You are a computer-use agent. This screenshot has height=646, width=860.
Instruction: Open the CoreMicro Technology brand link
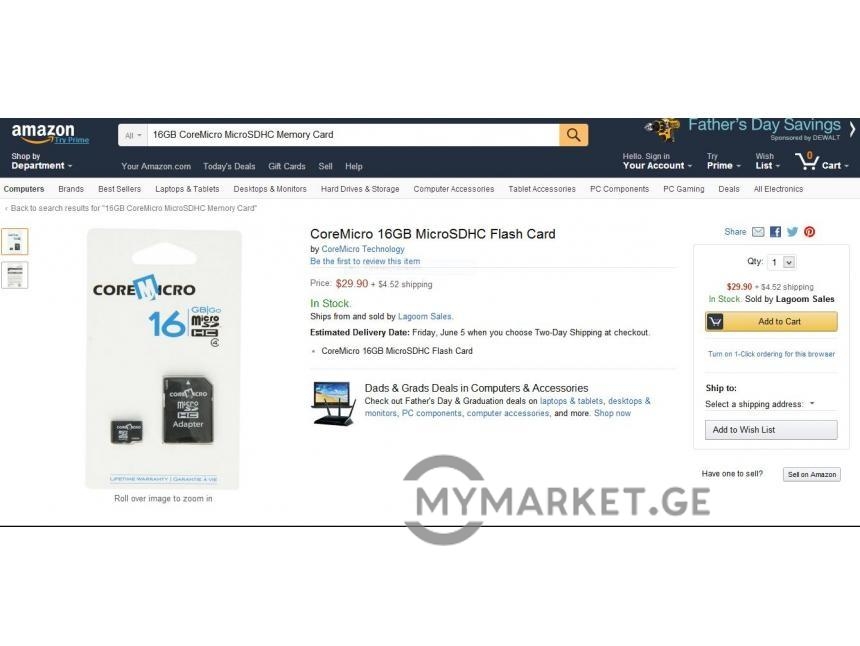point(363,249)
